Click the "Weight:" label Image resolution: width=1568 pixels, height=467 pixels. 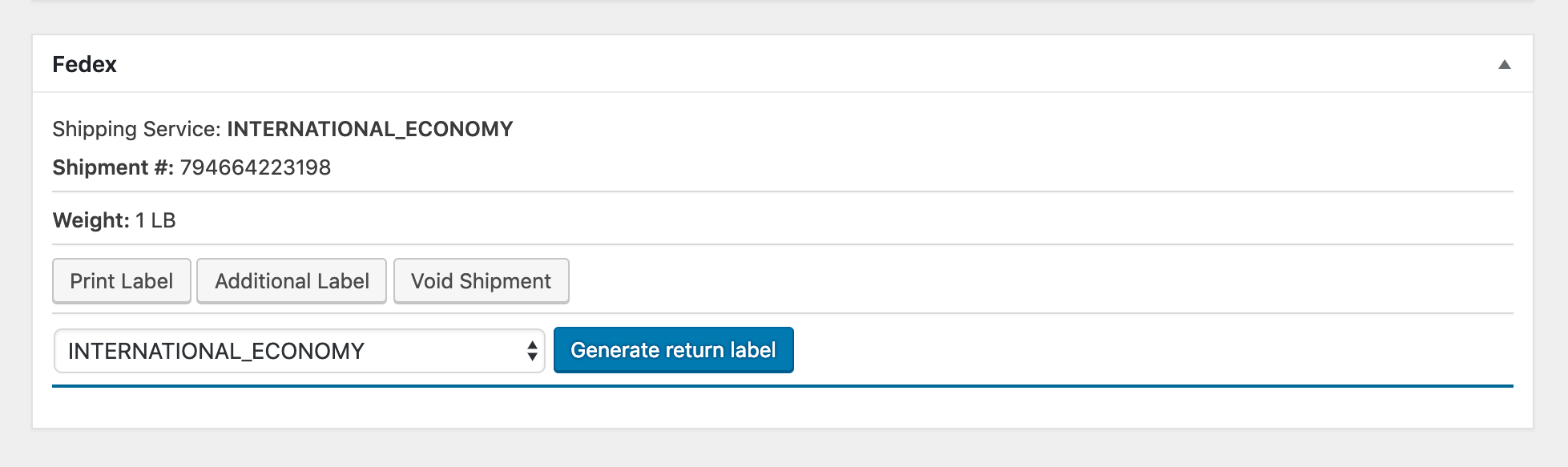click(x=91, y=220)
